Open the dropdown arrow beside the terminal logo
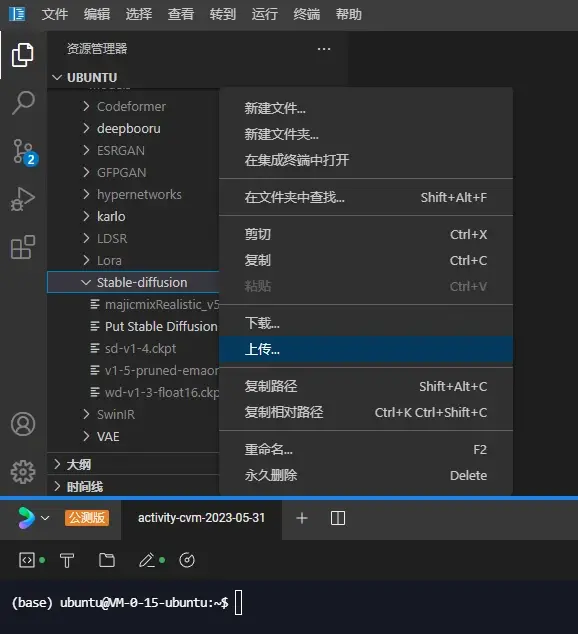 click(45, 518)
